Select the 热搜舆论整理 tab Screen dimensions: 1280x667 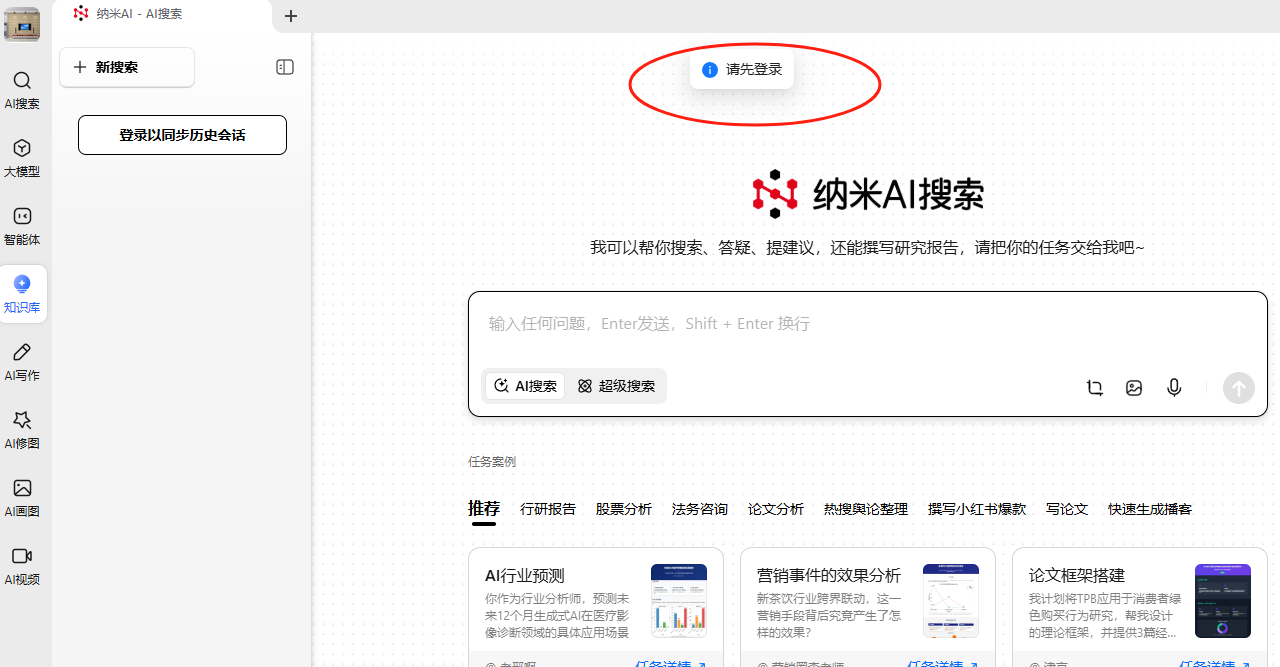pyautogui.click(x=866, y=509)
